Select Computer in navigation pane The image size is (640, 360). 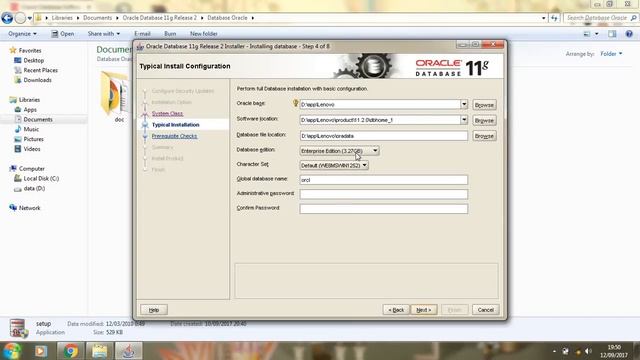[31, 169]
